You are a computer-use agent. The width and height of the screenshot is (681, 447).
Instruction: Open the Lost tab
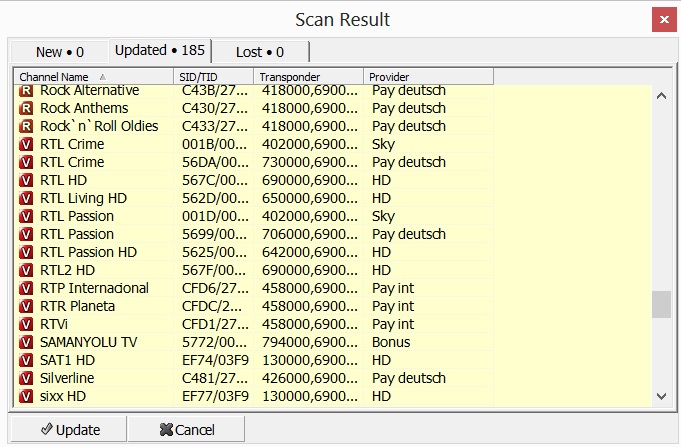[259, 51]
